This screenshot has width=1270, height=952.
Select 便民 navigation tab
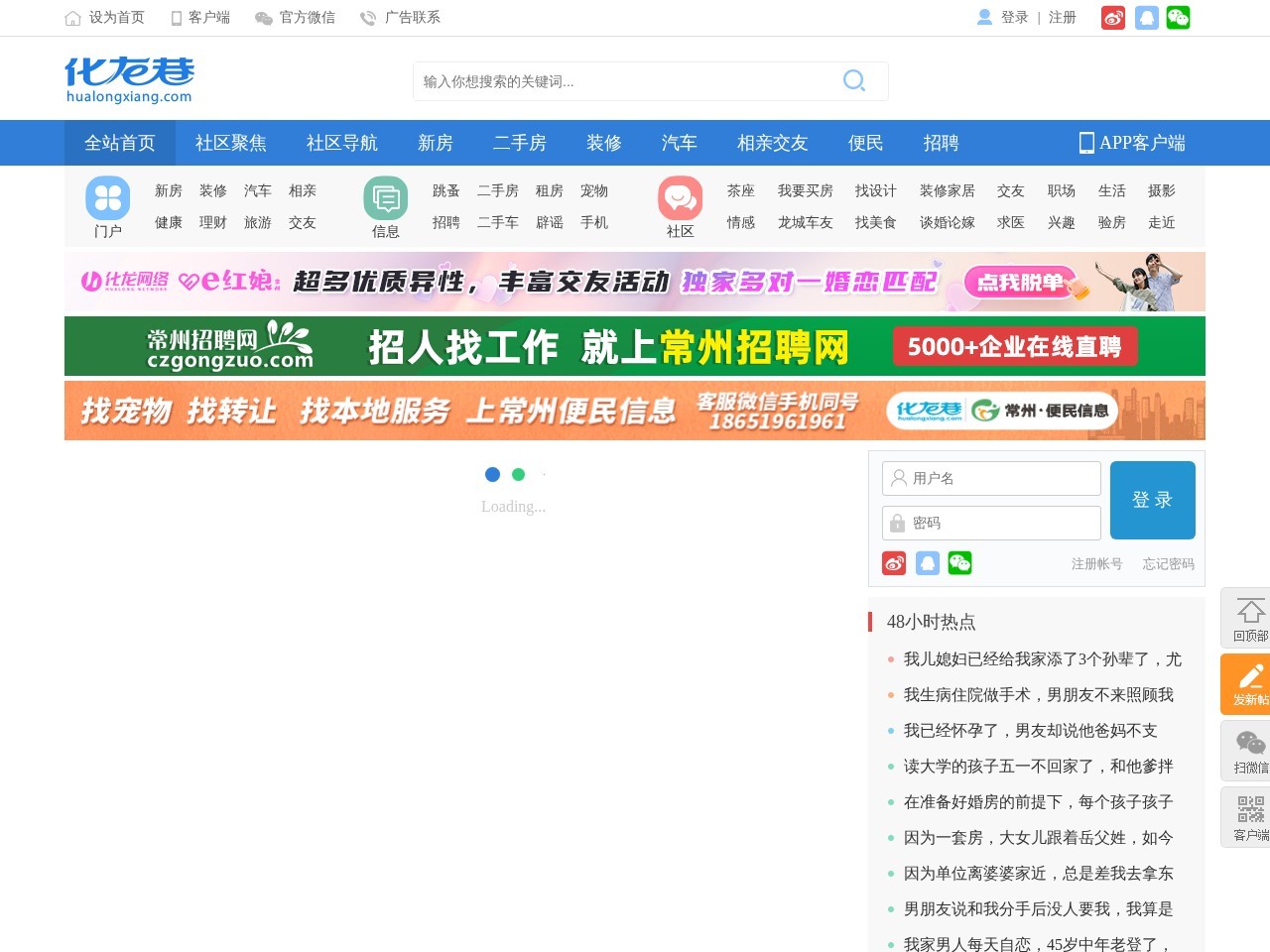(x=866, y=143)
